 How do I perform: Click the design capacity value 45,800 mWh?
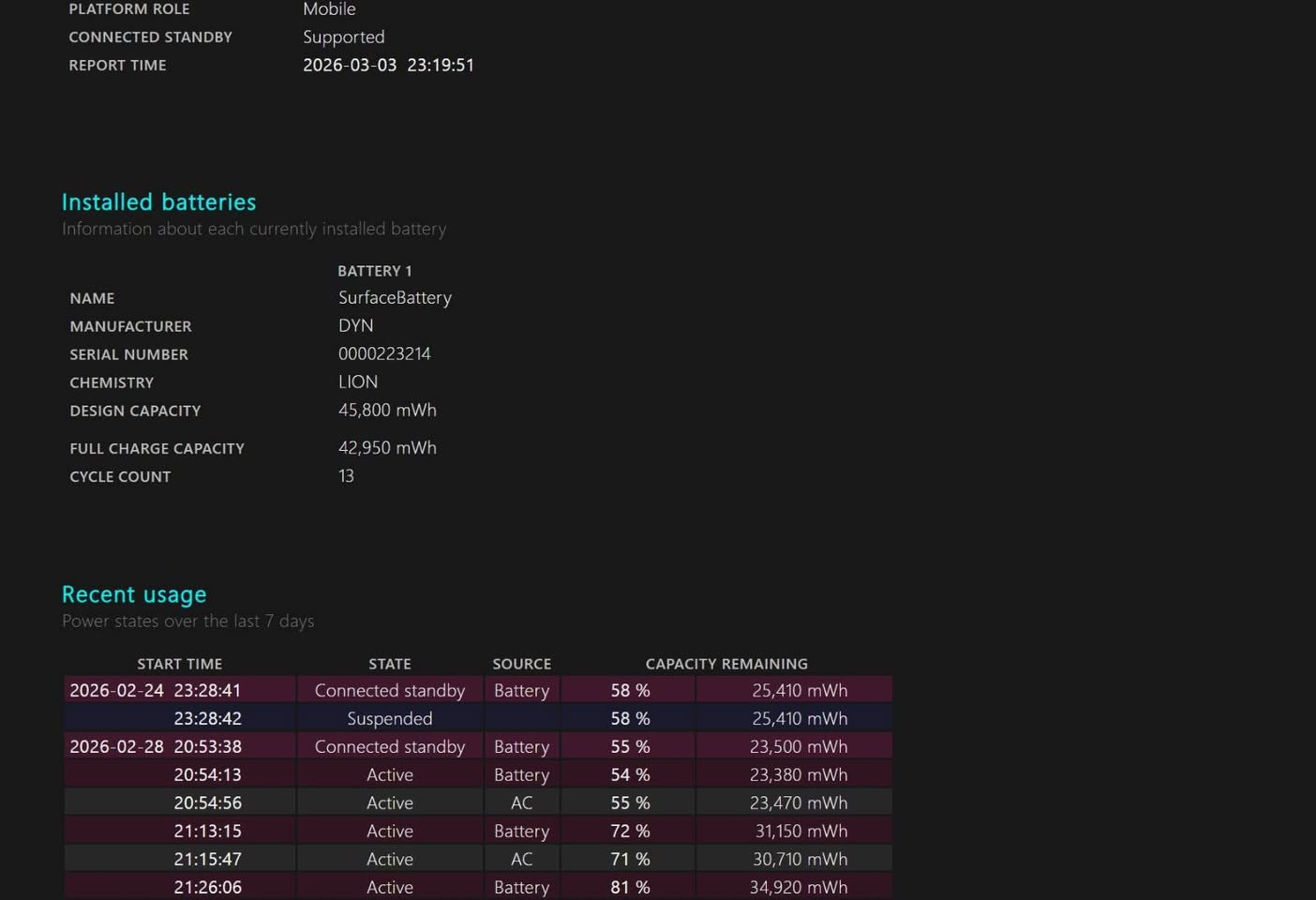(387, 411)
